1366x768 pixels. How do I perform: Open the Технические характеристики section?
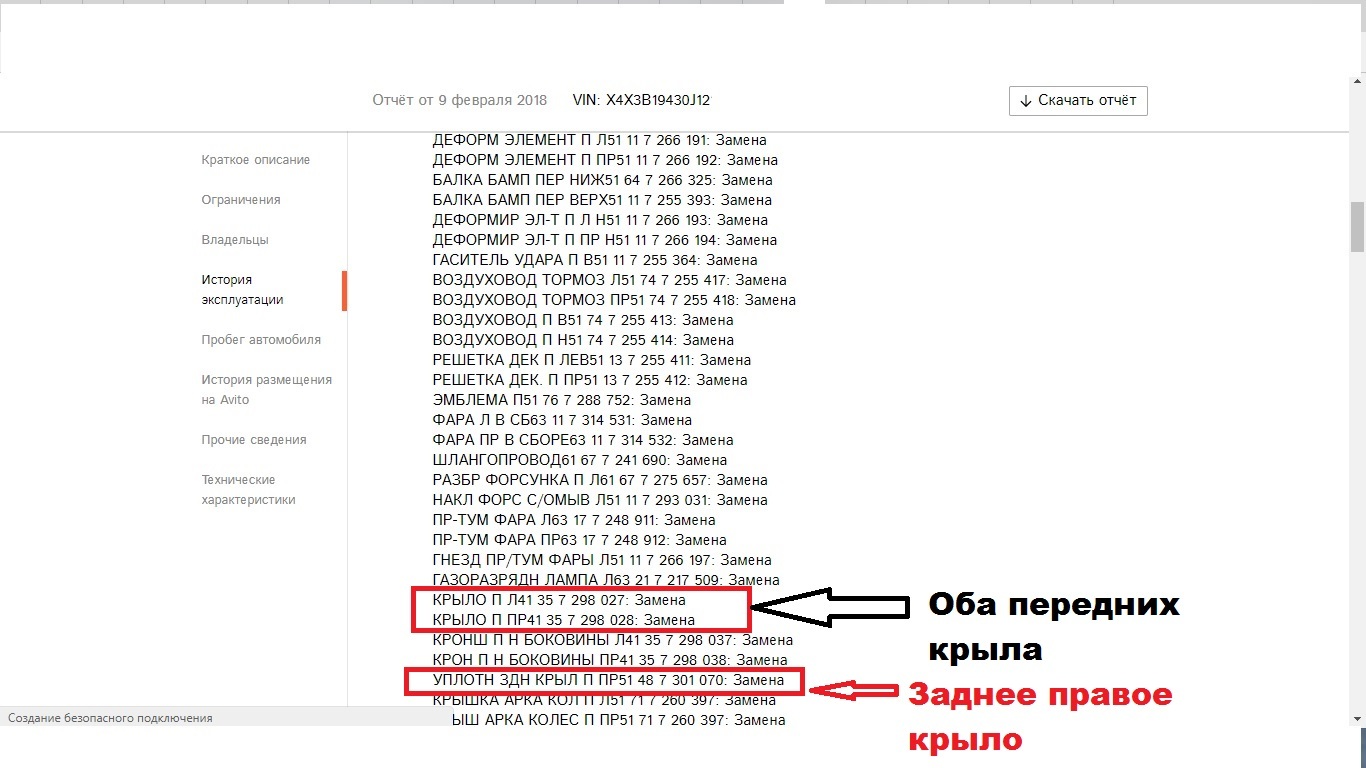point(248,490)
